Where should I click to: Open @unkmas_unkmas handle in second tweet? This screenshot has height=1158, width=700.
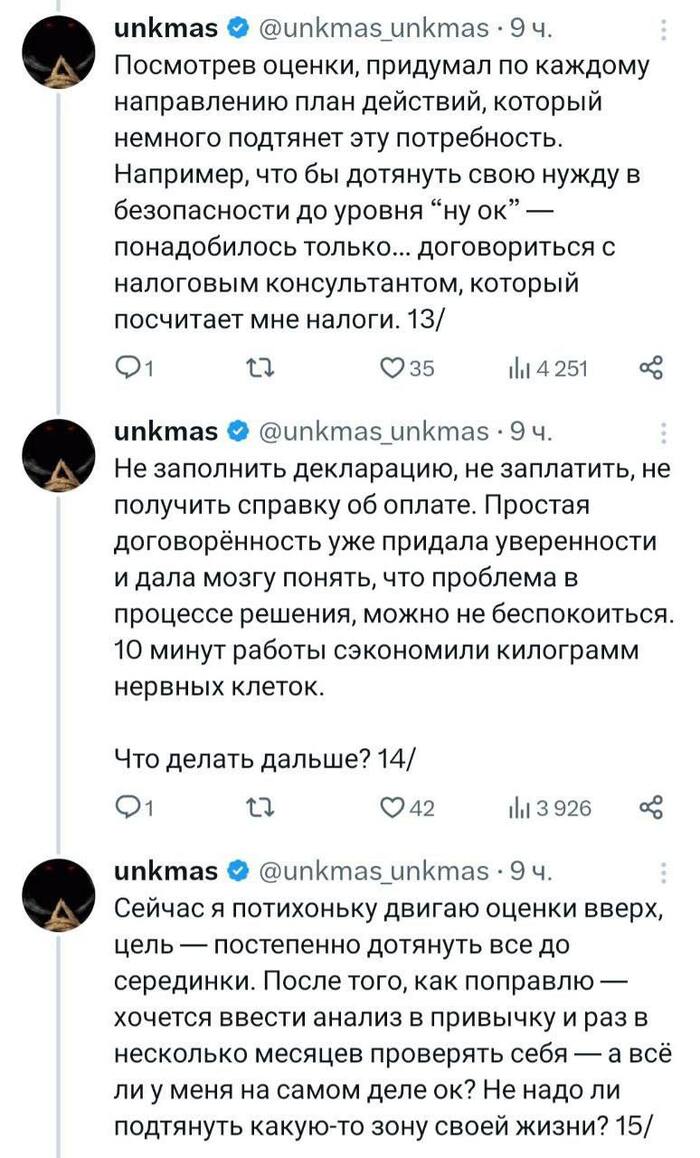point(374,432)
